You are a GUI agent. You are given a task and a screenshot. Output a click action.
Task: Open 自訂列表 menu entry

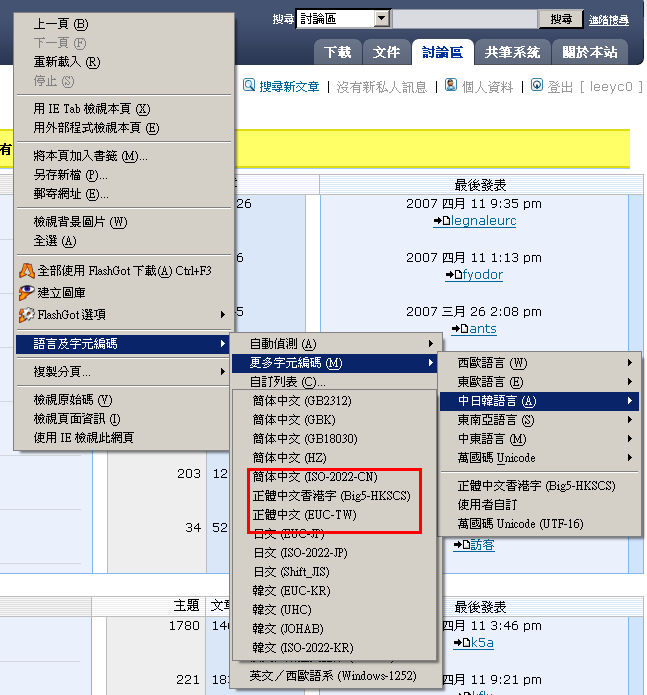pos(335,382)
